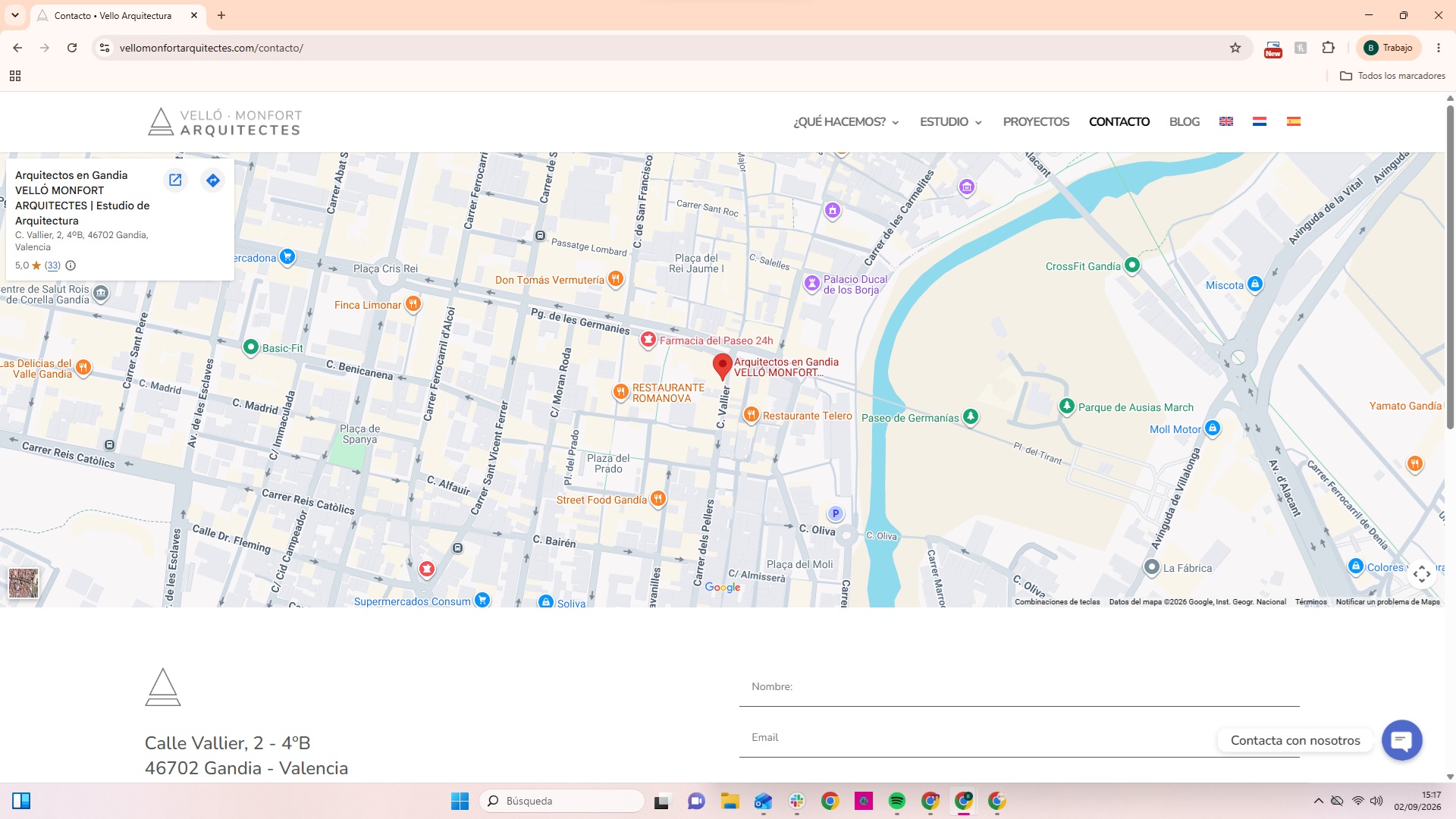Open Chrome tab search dropdown

pyautogui.click(x=15, y=15)
